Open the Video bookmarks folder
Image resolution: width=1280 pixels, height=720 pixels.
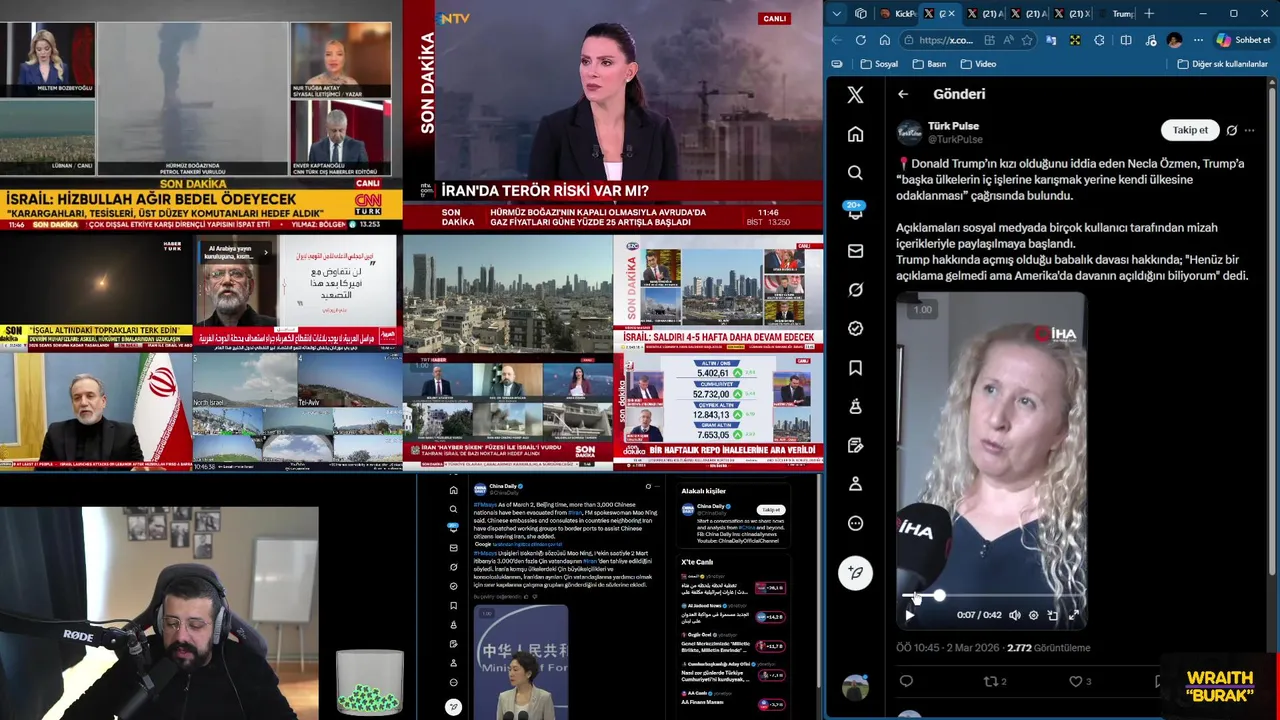pyautogui.click(x=978, y=64)
